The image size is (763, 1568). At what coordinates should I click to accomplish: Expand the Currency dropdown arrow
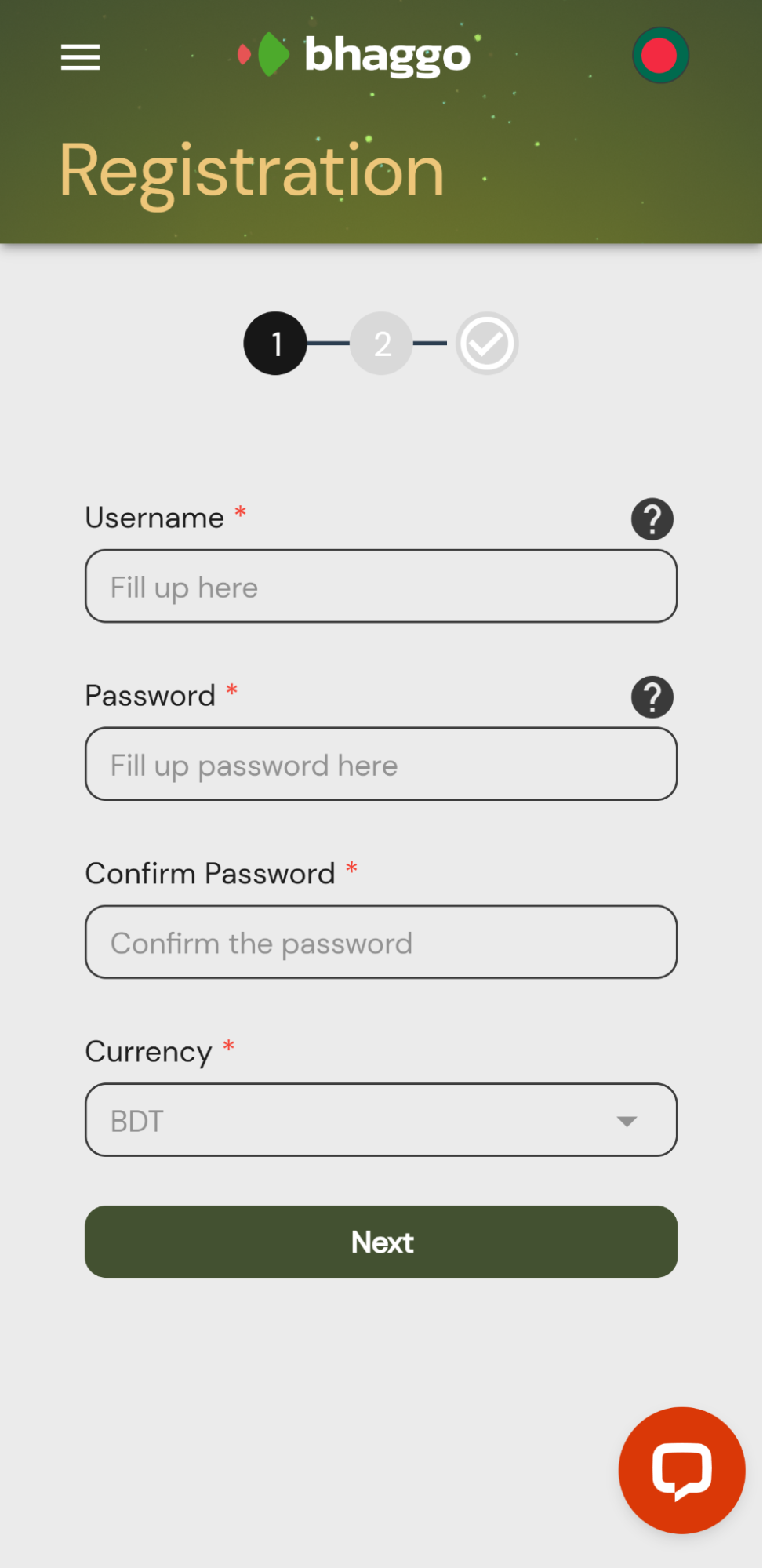(626, 1121)
